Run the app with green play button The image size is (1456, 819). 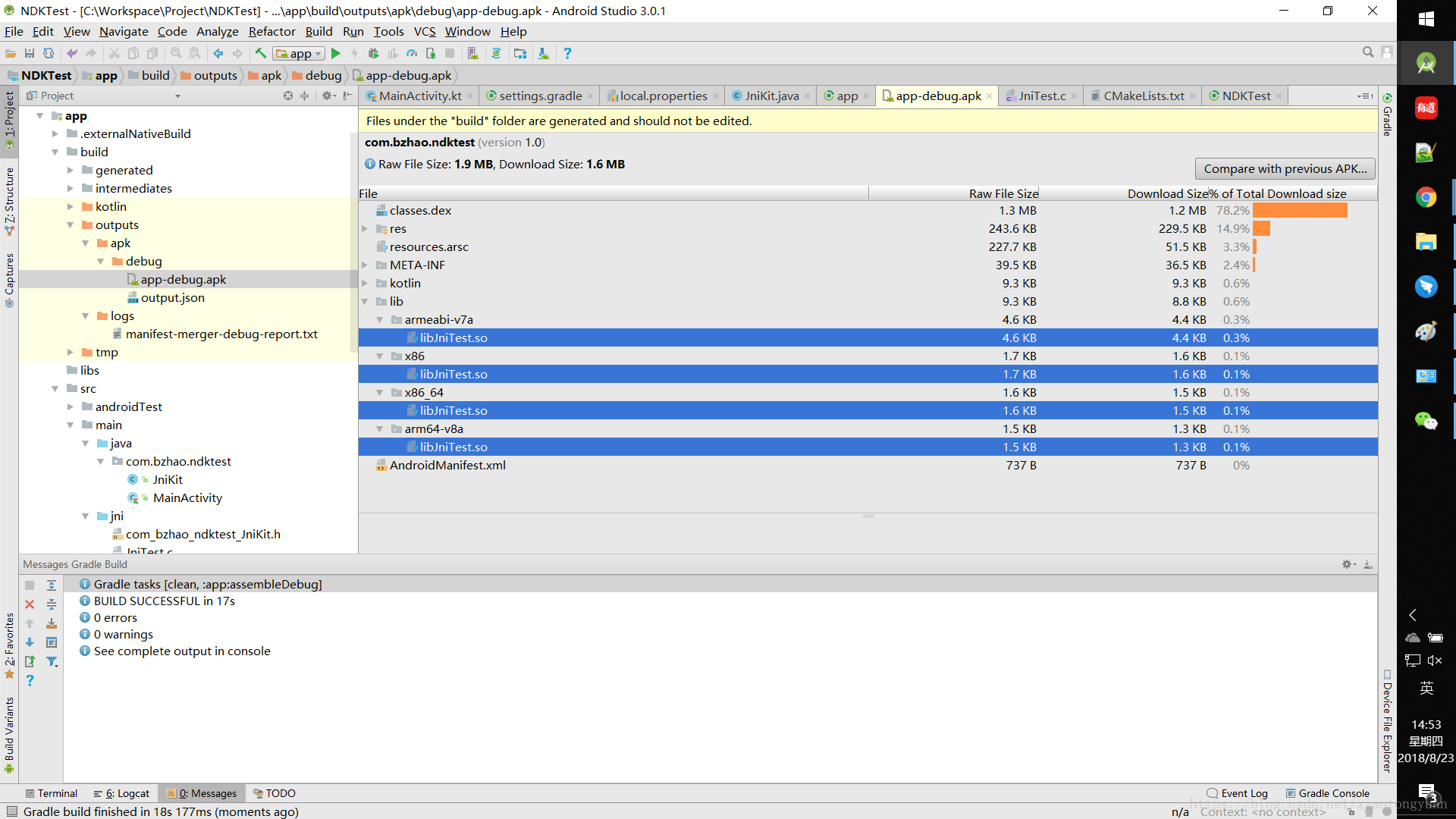(x=336, y=53)
